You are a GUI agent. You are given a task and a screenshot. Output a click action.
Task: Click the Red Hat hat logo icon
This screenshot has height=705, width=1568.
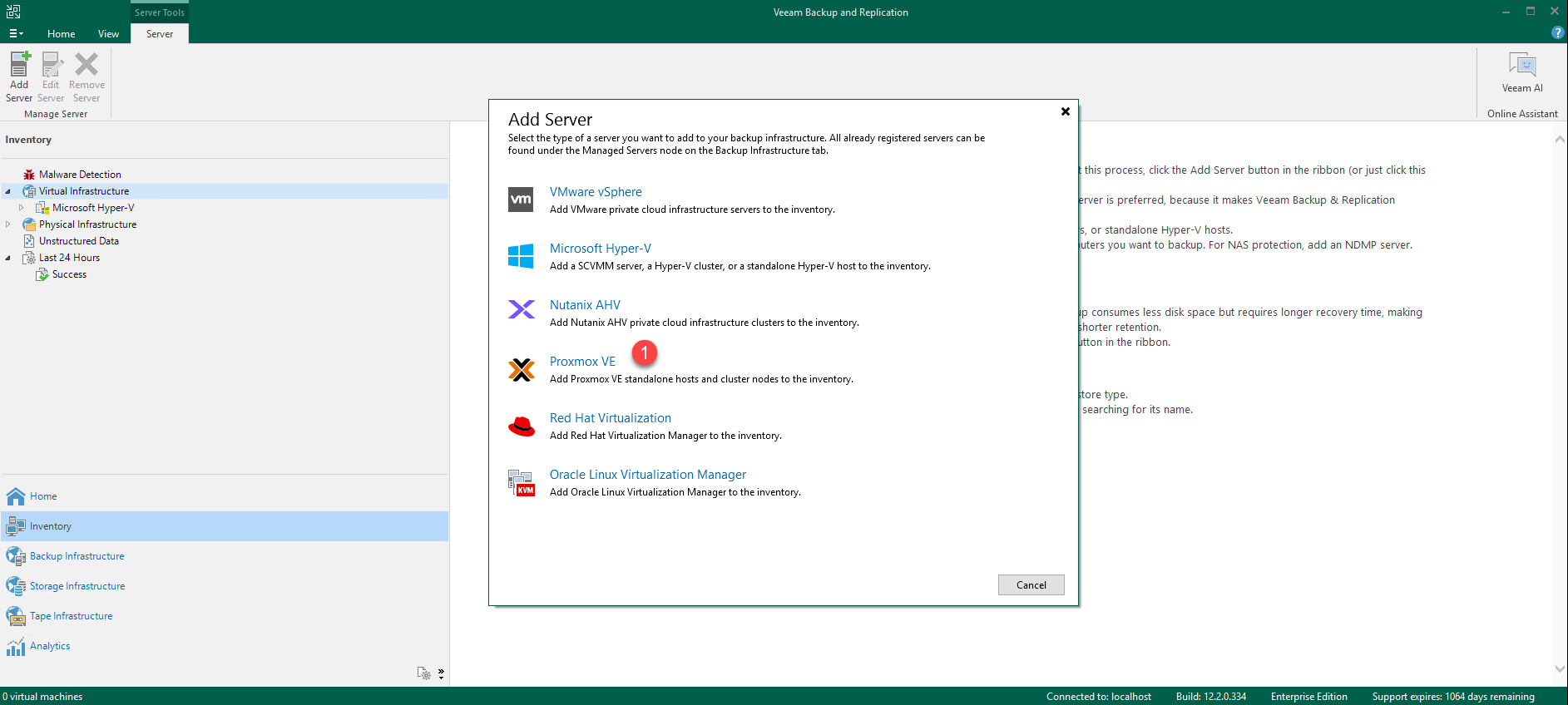point(522,426)
